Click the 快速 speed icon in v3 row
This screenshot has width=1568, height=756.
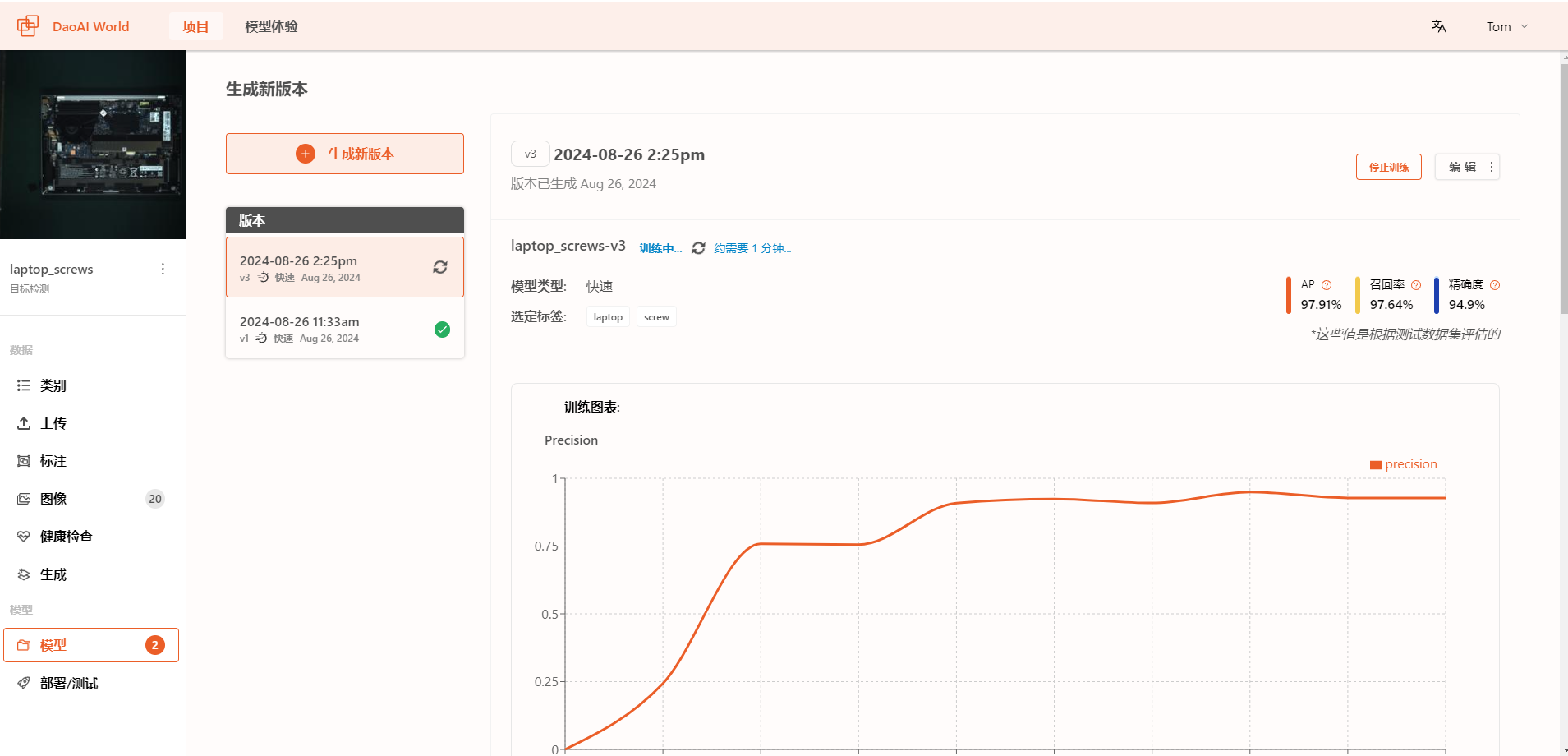263,278
